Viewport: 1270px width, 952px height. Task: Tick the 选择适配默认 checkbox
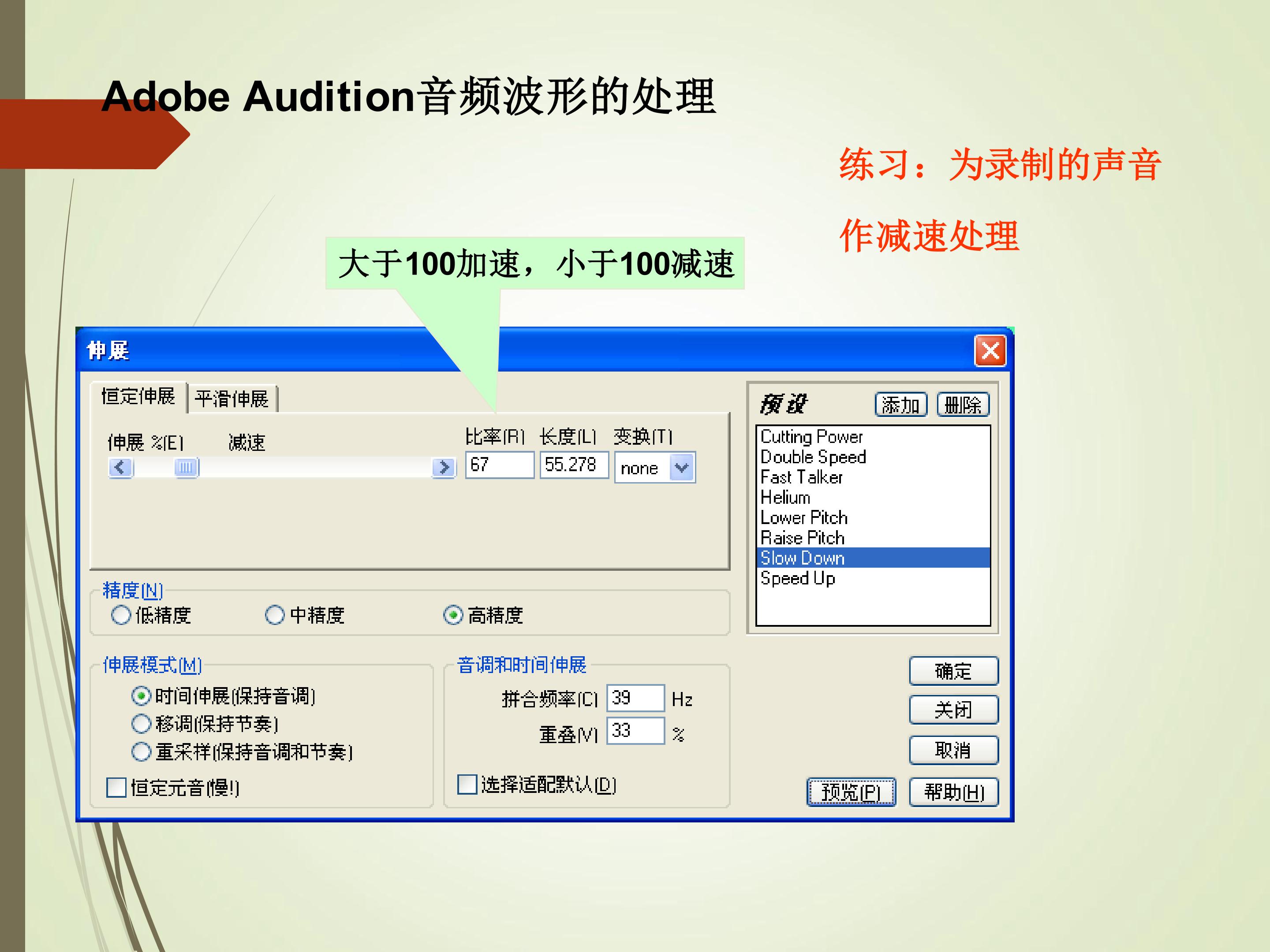[x=467, y=785]
